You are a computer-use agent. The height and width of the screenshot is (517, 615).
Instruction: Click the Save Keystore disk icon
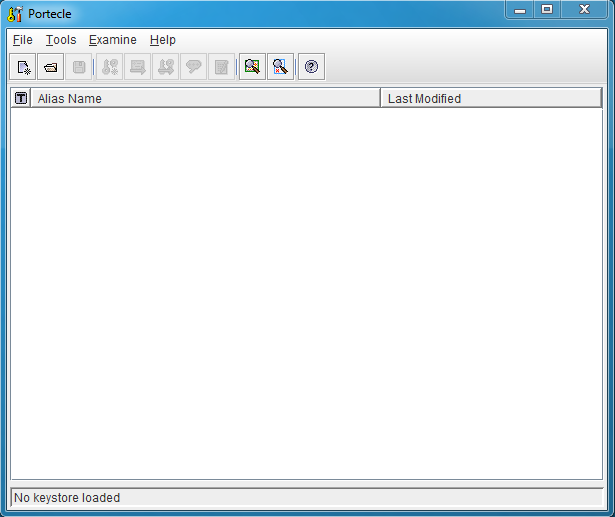click(79, 67)
